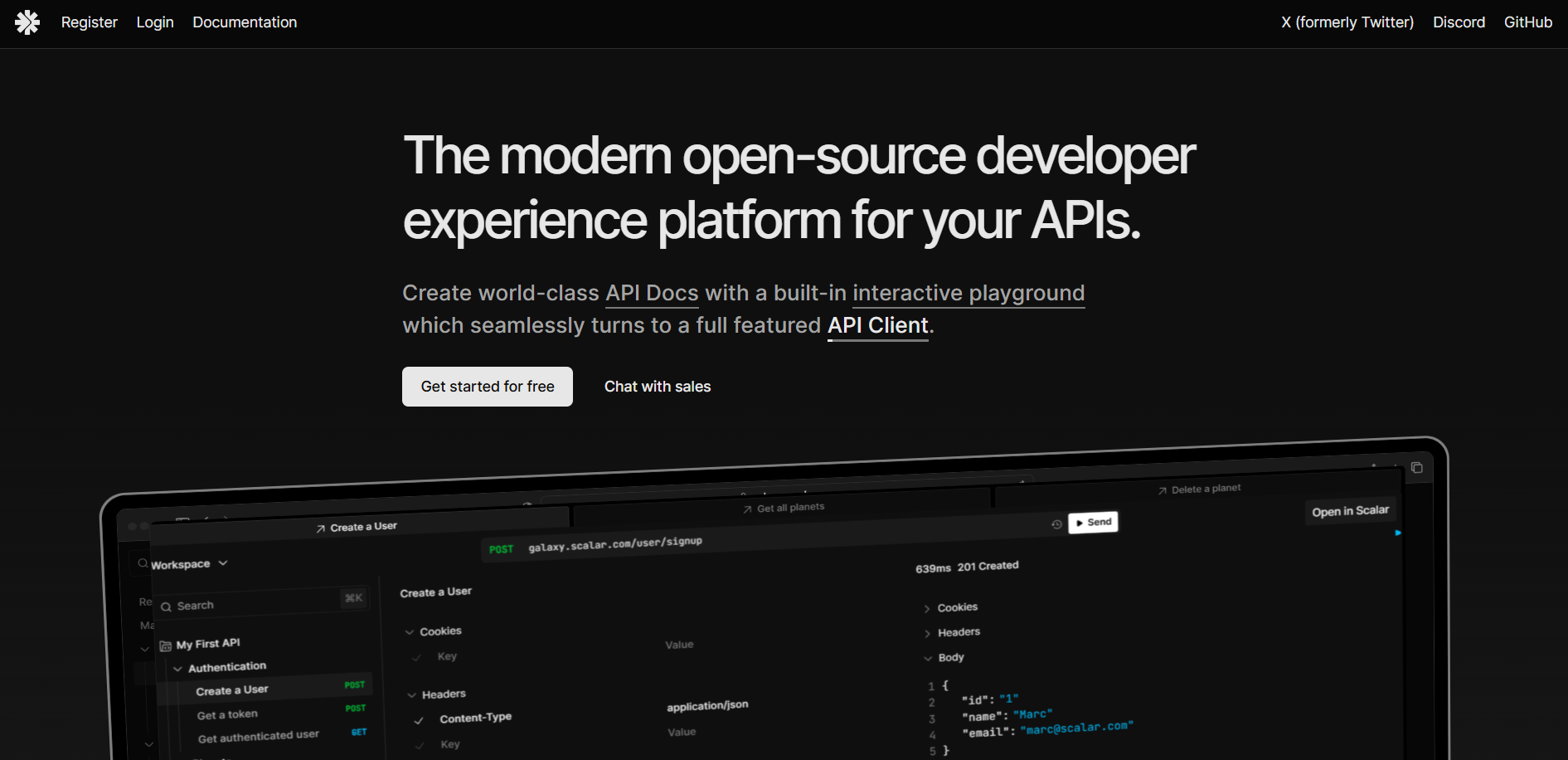Click the Scalar logo icon
The height and width of the screenshot is (760, 1568).
point(27,22)
